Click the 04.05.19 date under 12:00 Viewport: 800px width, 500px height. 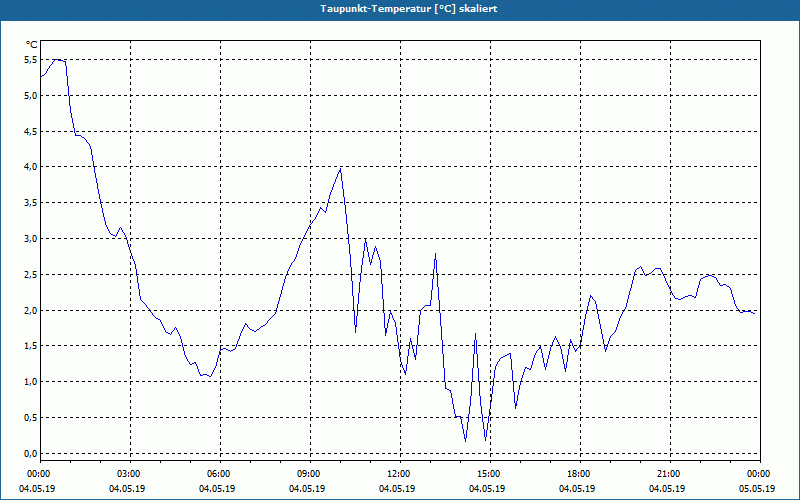pos(397,488)
